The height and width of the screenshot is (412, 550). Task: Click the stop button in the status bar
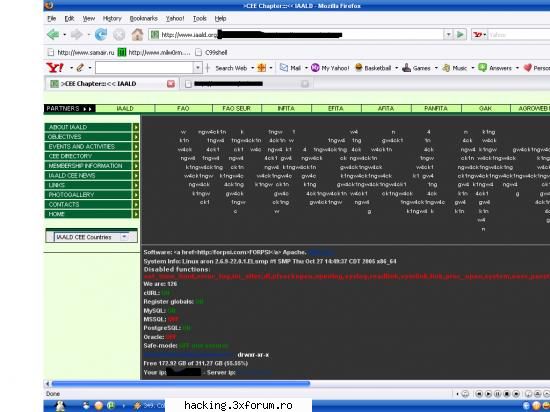tap(507, 394)
